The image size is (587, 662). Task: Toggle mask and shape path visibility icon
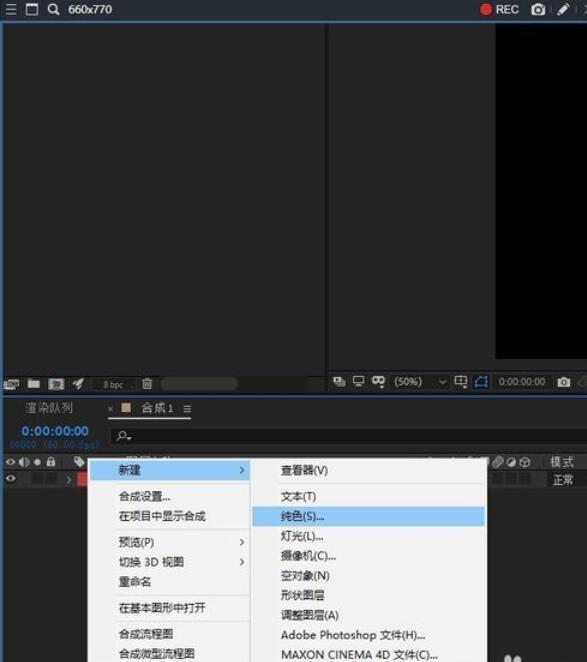pyautogui.click(x=378, y=382)
